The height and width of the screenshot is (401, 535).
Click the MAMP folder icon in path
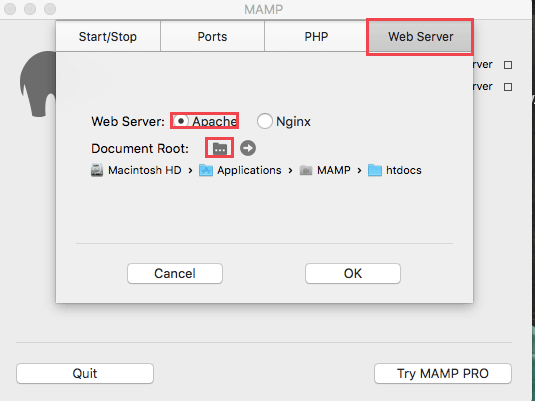[306, 170]
